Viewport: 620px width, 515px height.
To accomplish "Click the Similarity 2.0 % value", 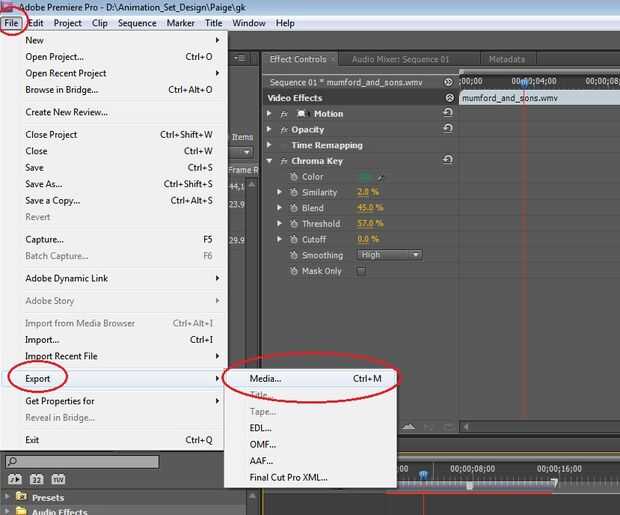I will point(368,192).
